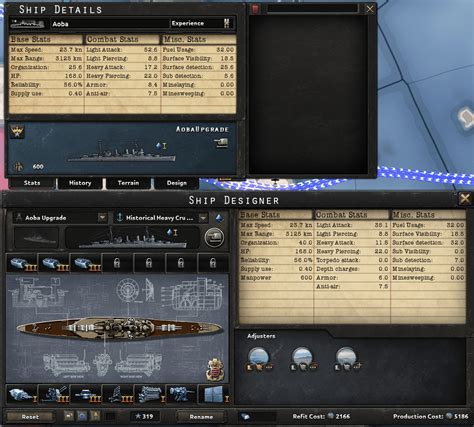Image resolution: width=474 pixels, height=427 pixels.
Task: Click the second adjuster portrait
Action: (x=302, y=358)
